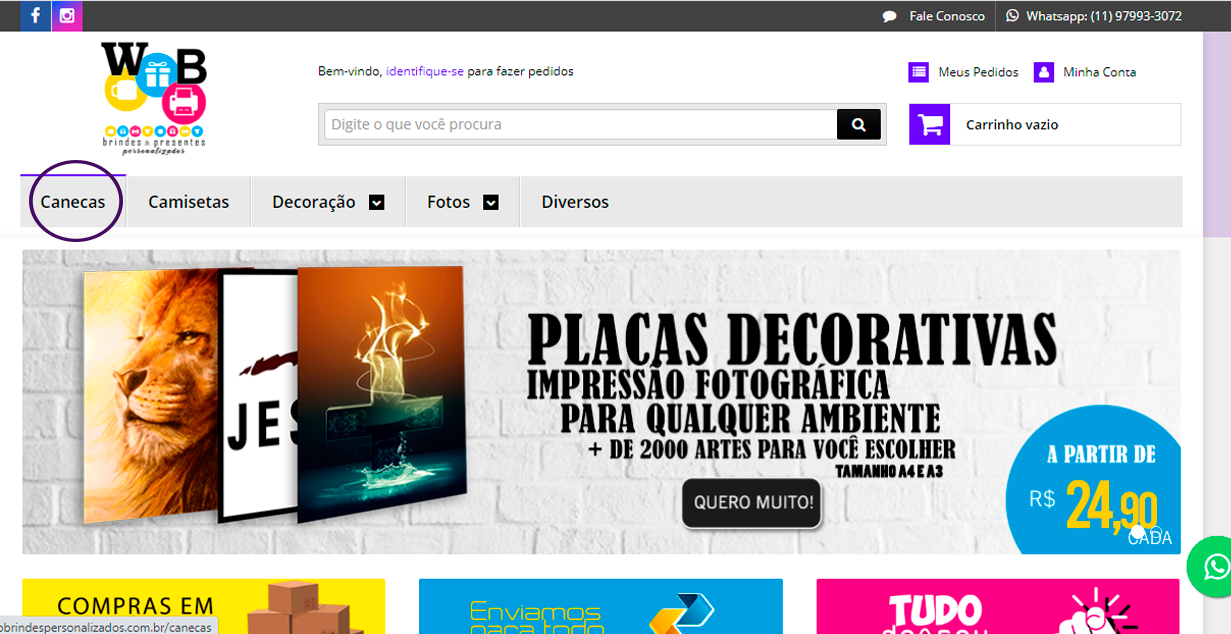Expand the Decoração dropdown arrow
Viewport: 1231px width, 634px height.
(x=377, y=202)
